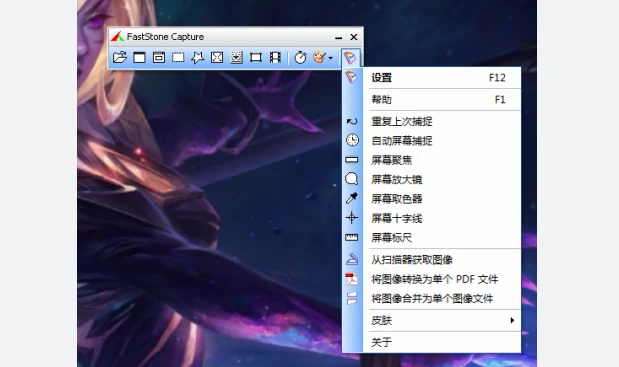619x367 pixels.
Task: Click the PDF icon in the menu
Action: tap(352, 279)
